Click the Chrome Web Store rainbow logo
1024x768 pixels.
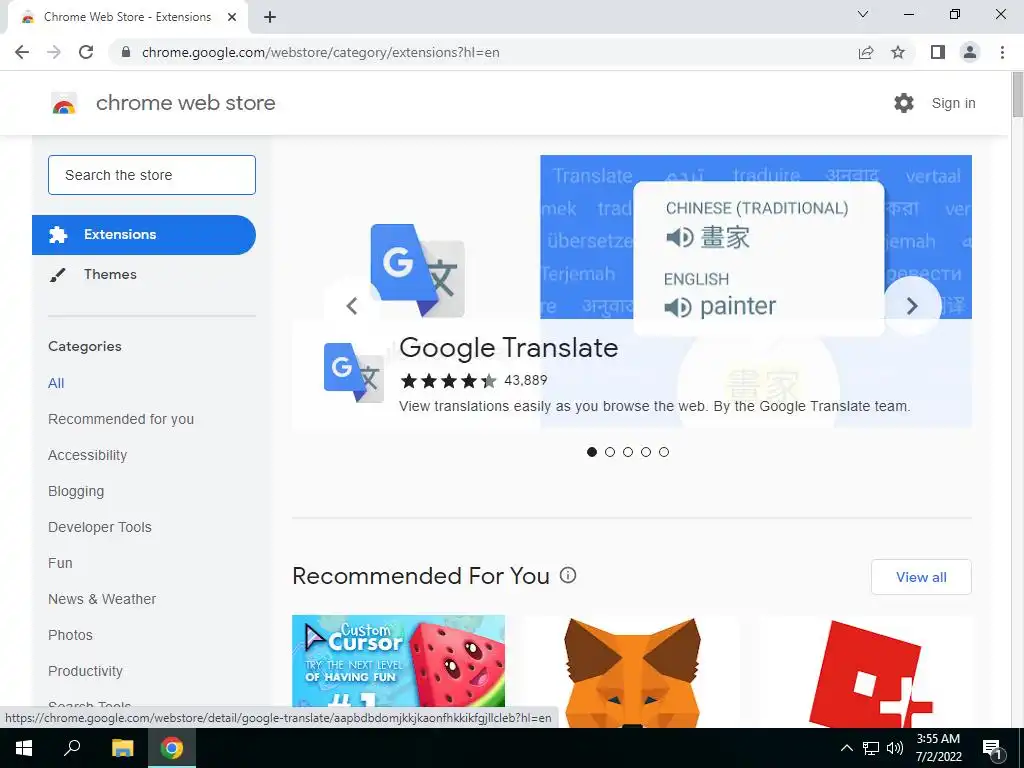tap(64, 103)
